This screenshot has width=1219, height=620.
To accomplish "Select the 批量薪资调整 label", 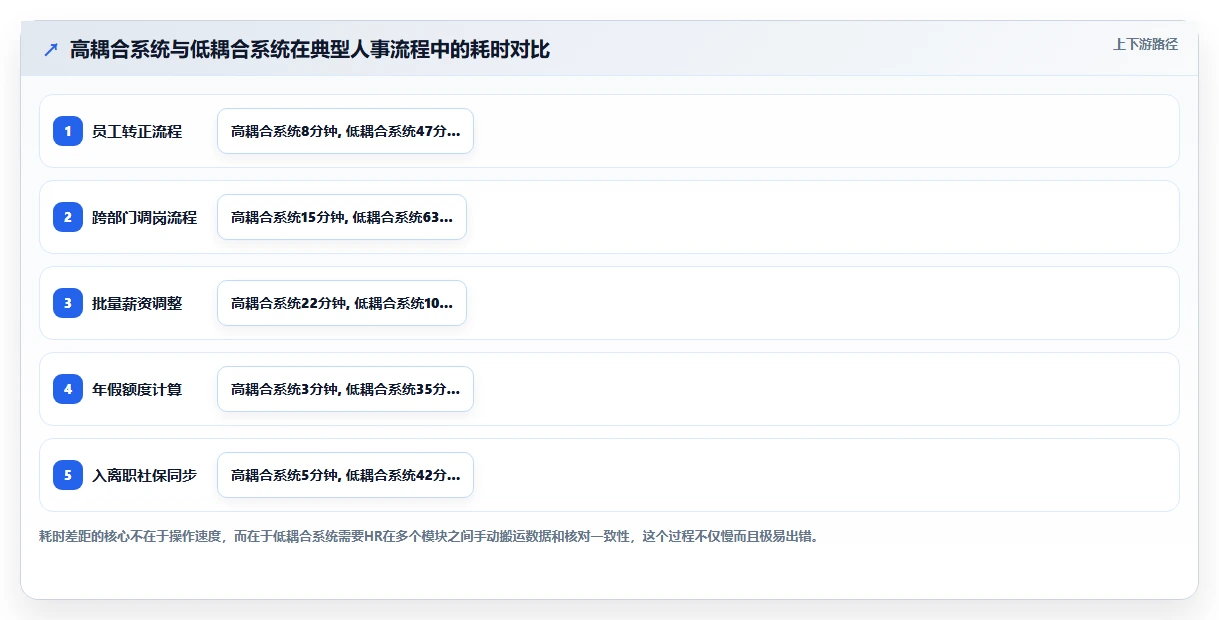I will [137, 303].
